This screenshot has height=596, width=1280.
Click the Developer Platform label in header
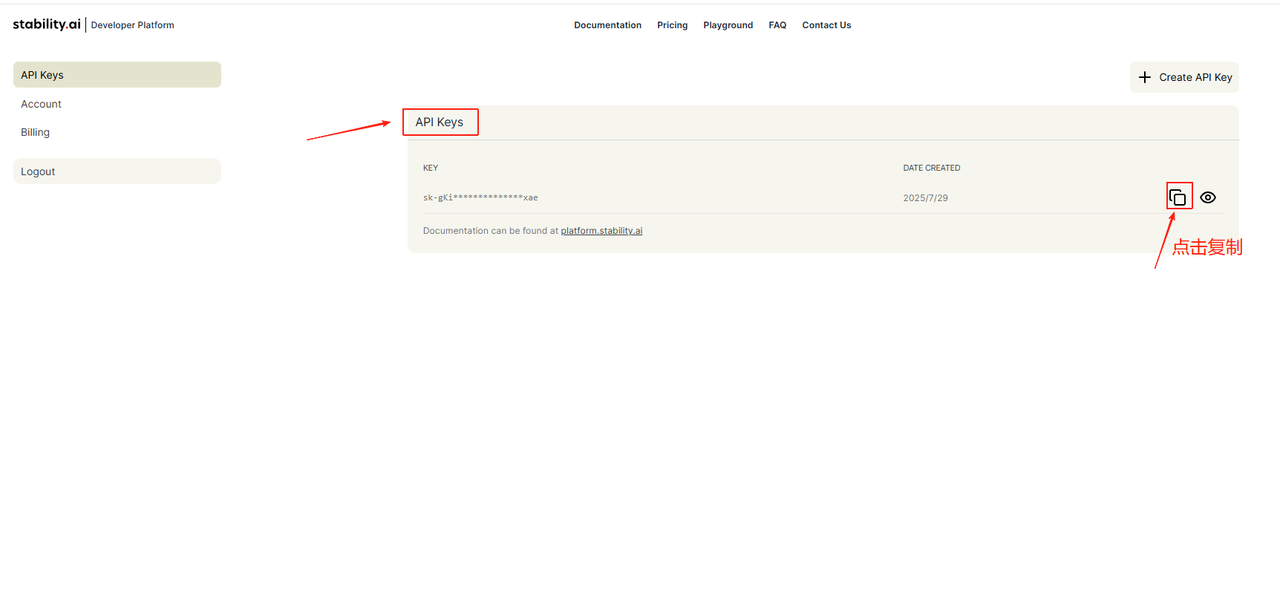[132, 25]
